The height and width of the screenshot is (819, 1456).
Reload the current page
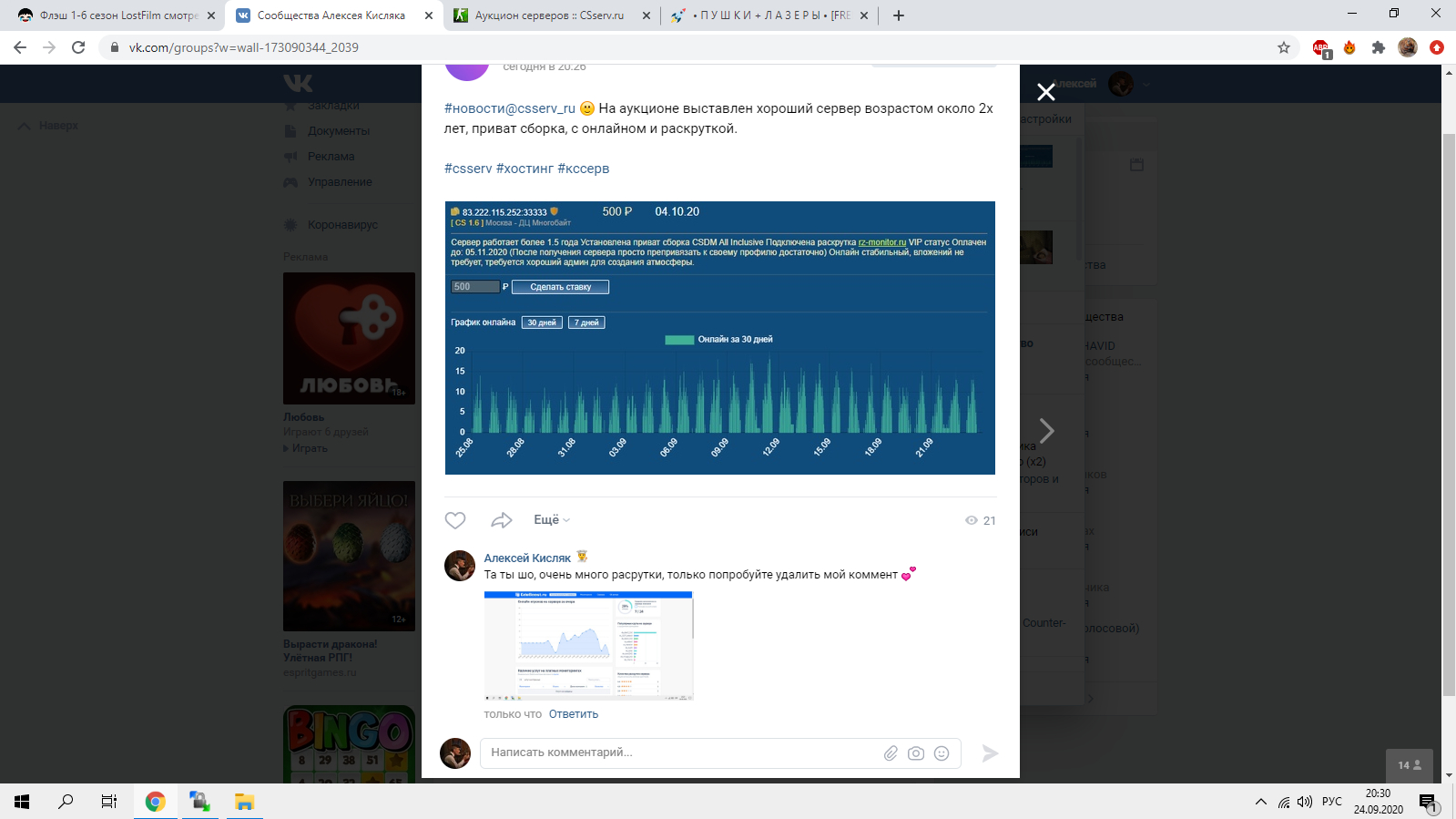78,47
